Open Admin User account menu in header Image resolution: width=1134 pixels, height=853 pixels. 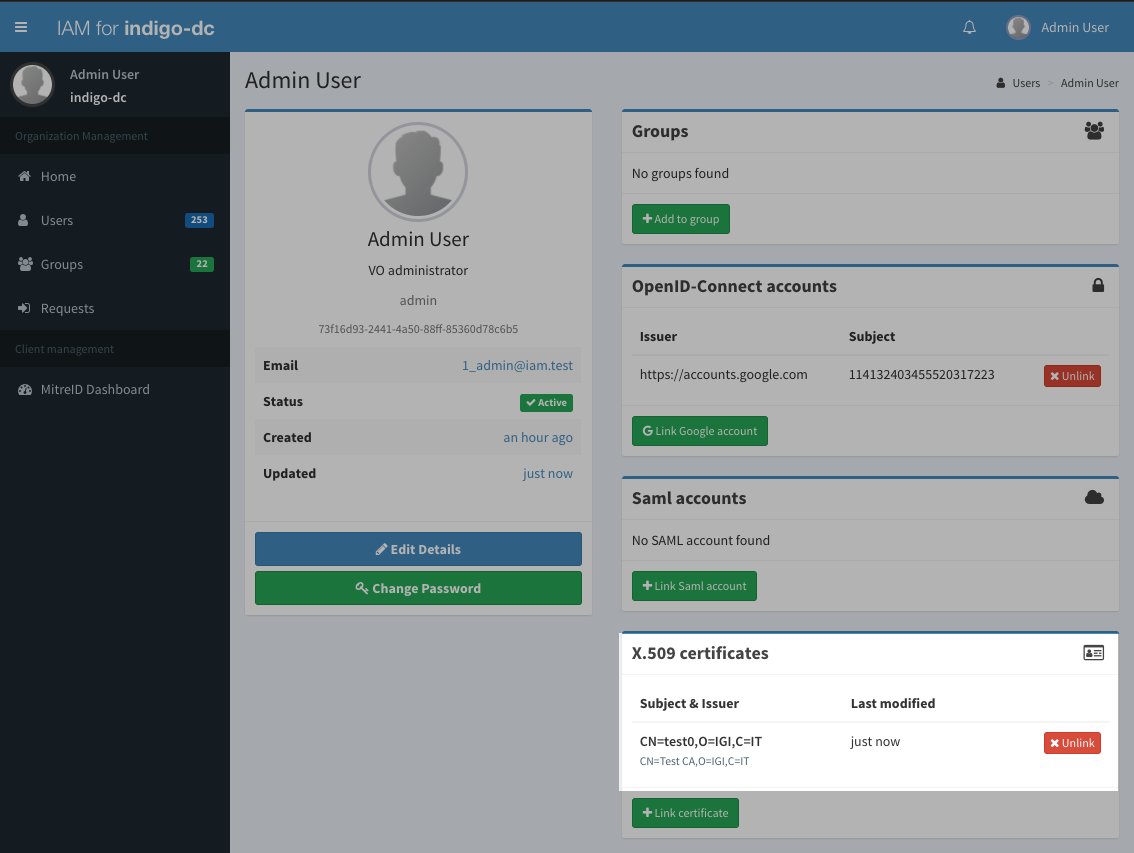tap(1074, 27)
